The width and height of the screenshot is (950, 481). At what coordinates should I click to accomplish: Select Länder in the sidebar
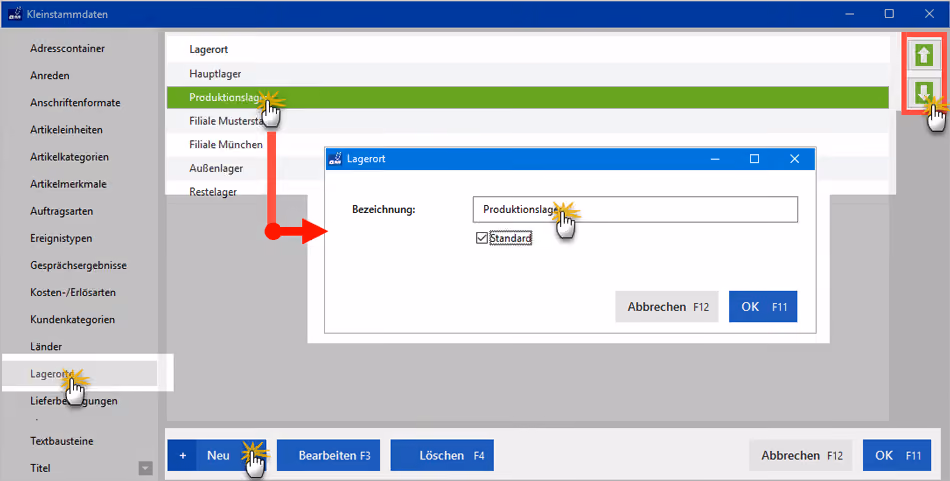click(x=46, y=347)
